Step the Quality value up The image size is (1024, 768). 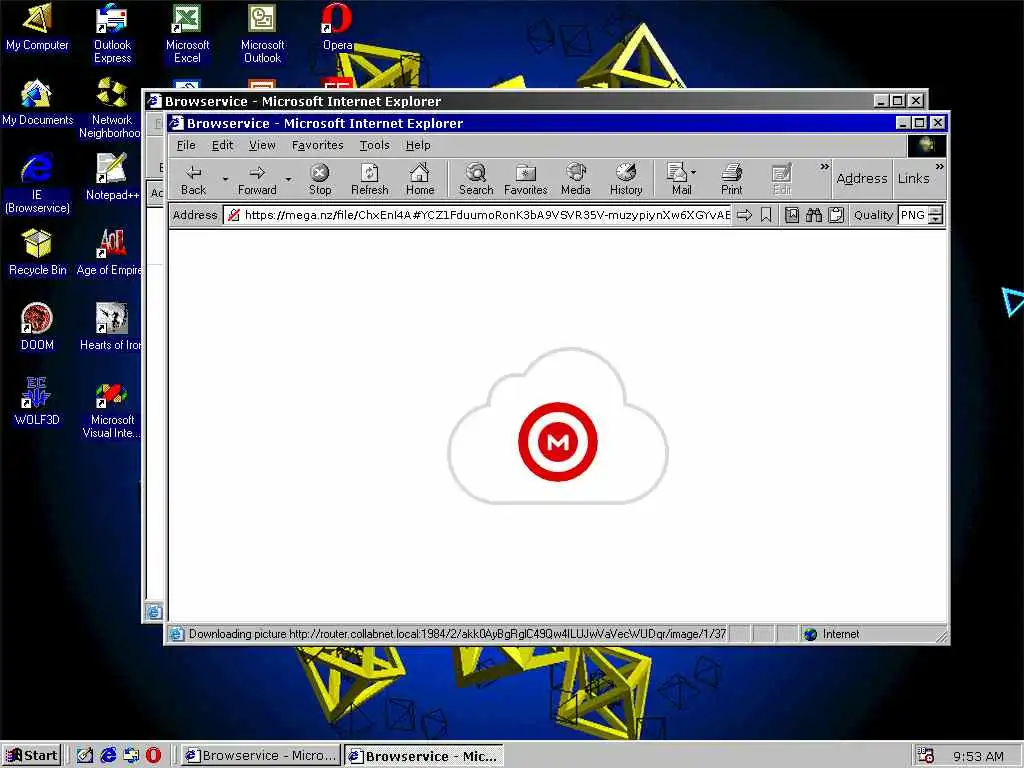click(x=936, y=210)
